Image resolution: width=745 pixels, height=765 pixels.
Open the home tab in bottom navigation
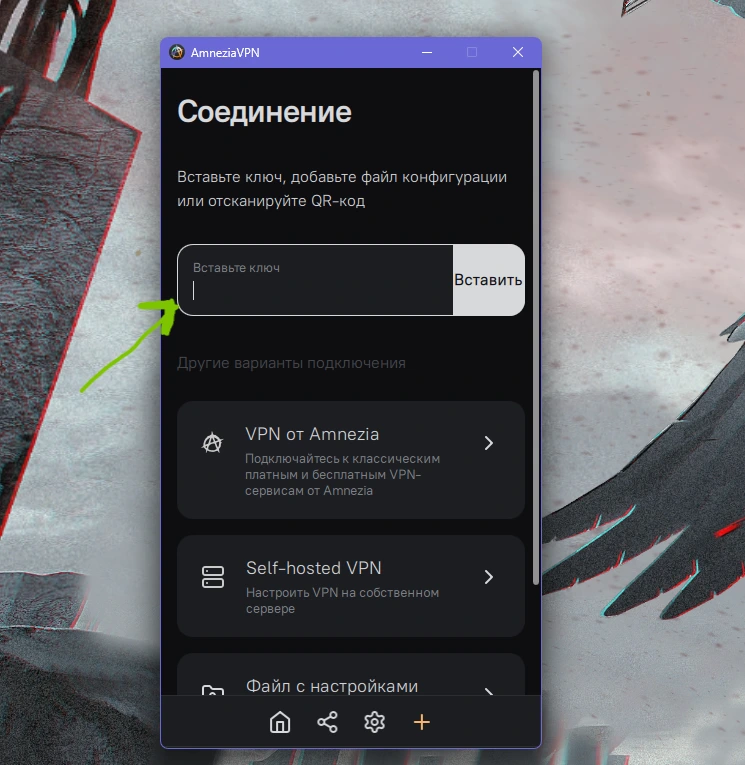pos(280,722)
